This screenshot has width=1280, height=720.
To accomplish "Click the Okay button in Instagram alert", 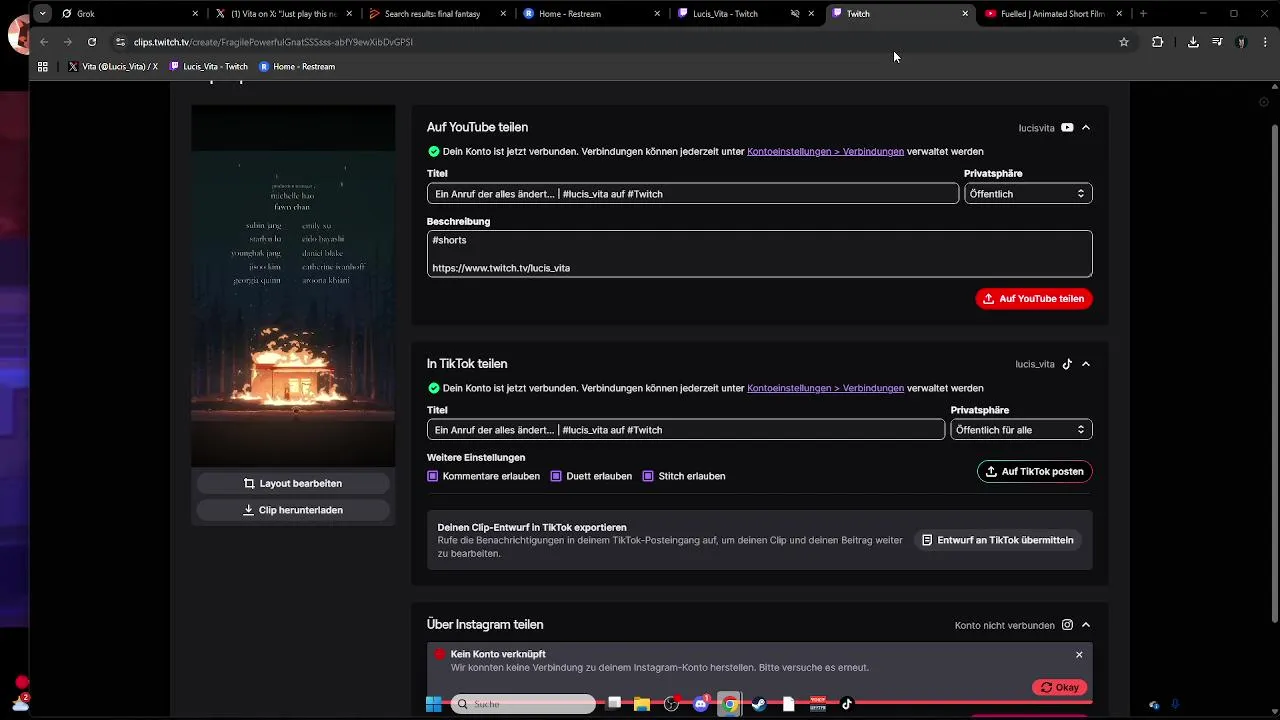I will pyautogui.click(x=1060, y=687).
